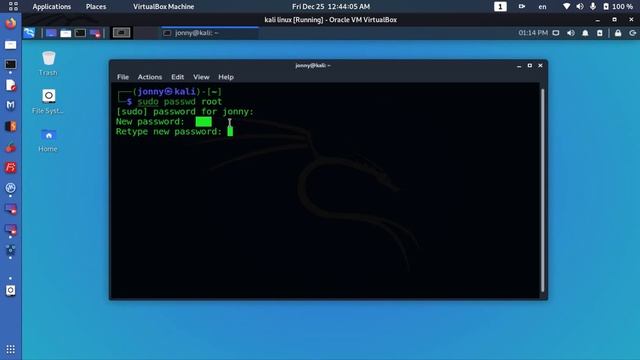This screenshot has height=360, width=640.
Task: Click at the Retype new password prompt cursor
Action: pos(230,131)
